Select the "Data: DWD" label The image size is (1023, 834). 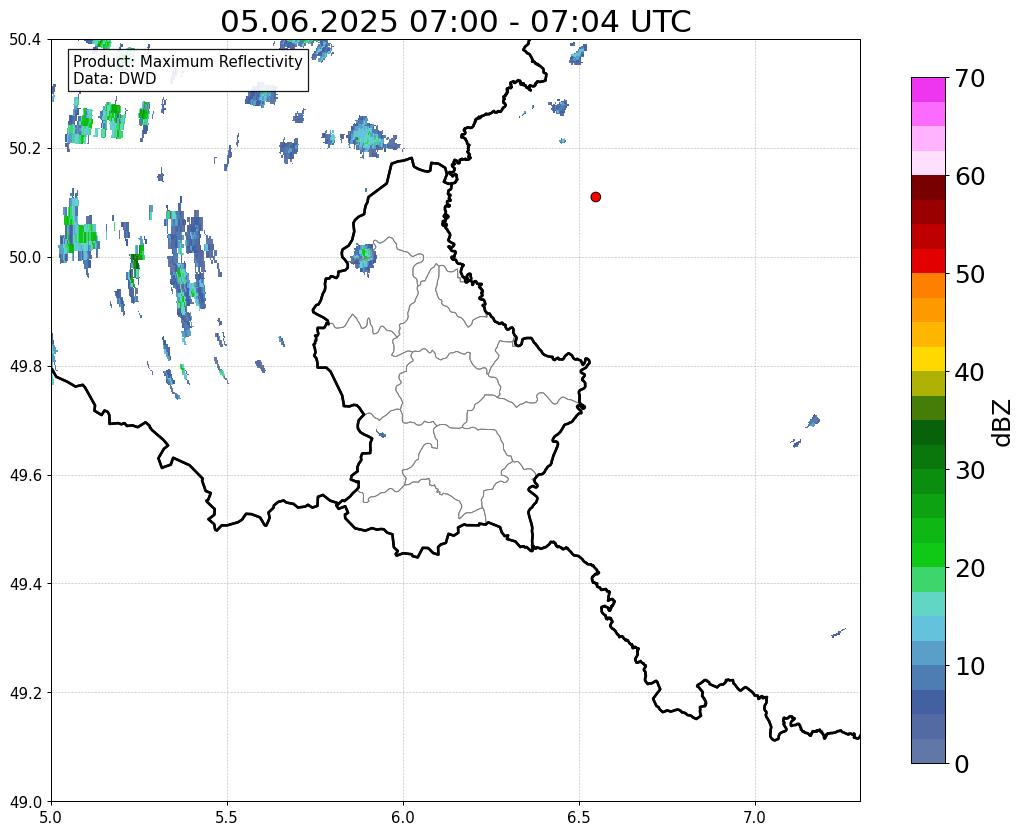115,79
